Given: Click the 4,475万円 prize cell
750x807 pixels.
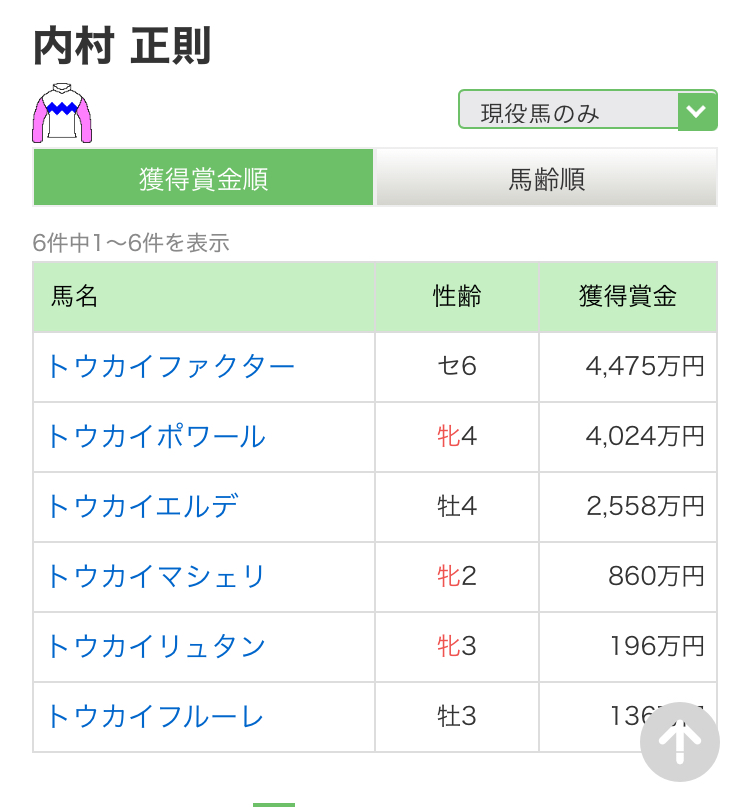Looking at the screenshot, I should pos(645,366).
